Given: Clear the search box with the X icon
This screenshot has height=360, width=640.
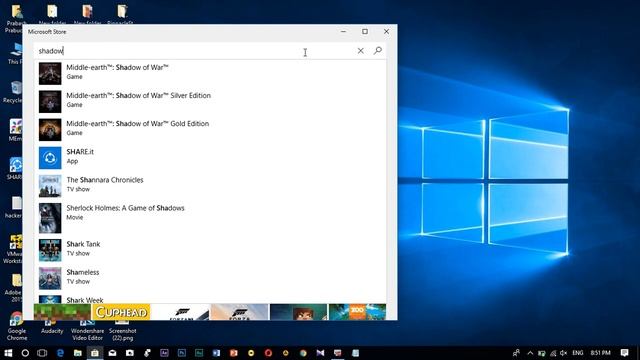Looking at the screenshot, I should 360,51.
